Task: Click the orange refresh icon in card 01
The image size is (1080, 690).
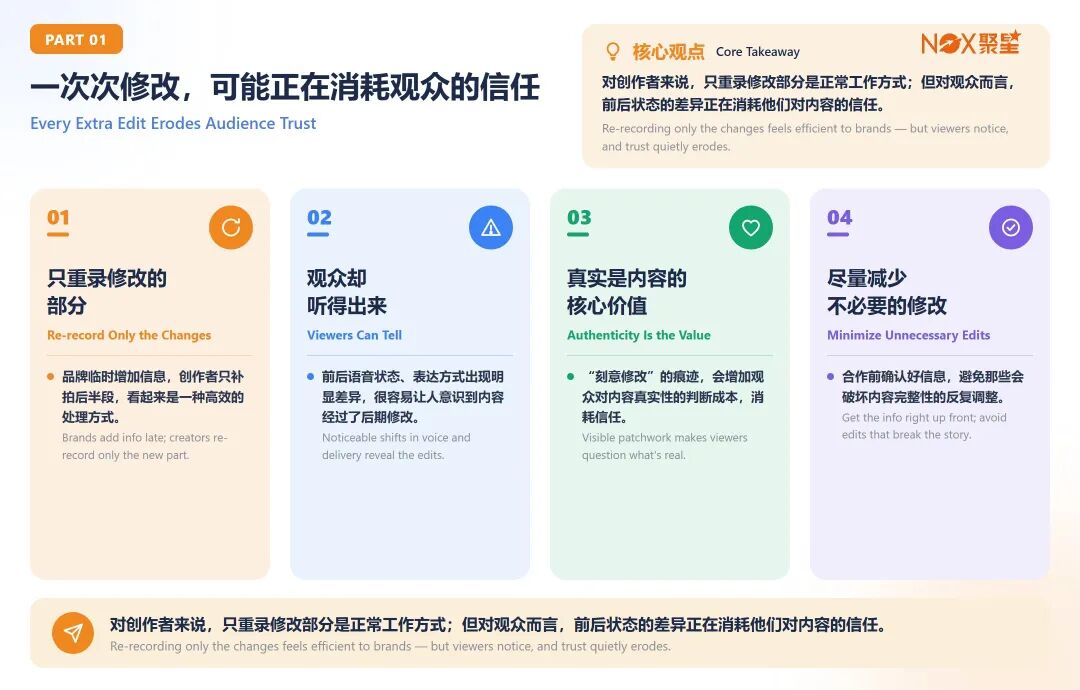Action: pos(231,227)
